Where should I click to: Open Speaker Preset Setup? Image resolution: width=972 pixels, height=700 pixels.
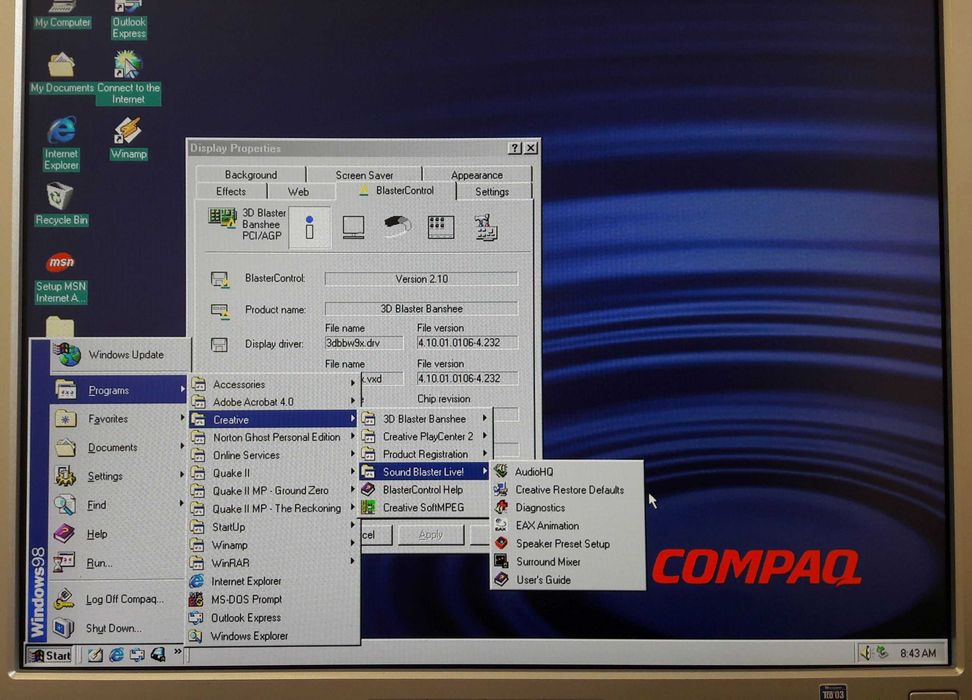coord(567,544)
